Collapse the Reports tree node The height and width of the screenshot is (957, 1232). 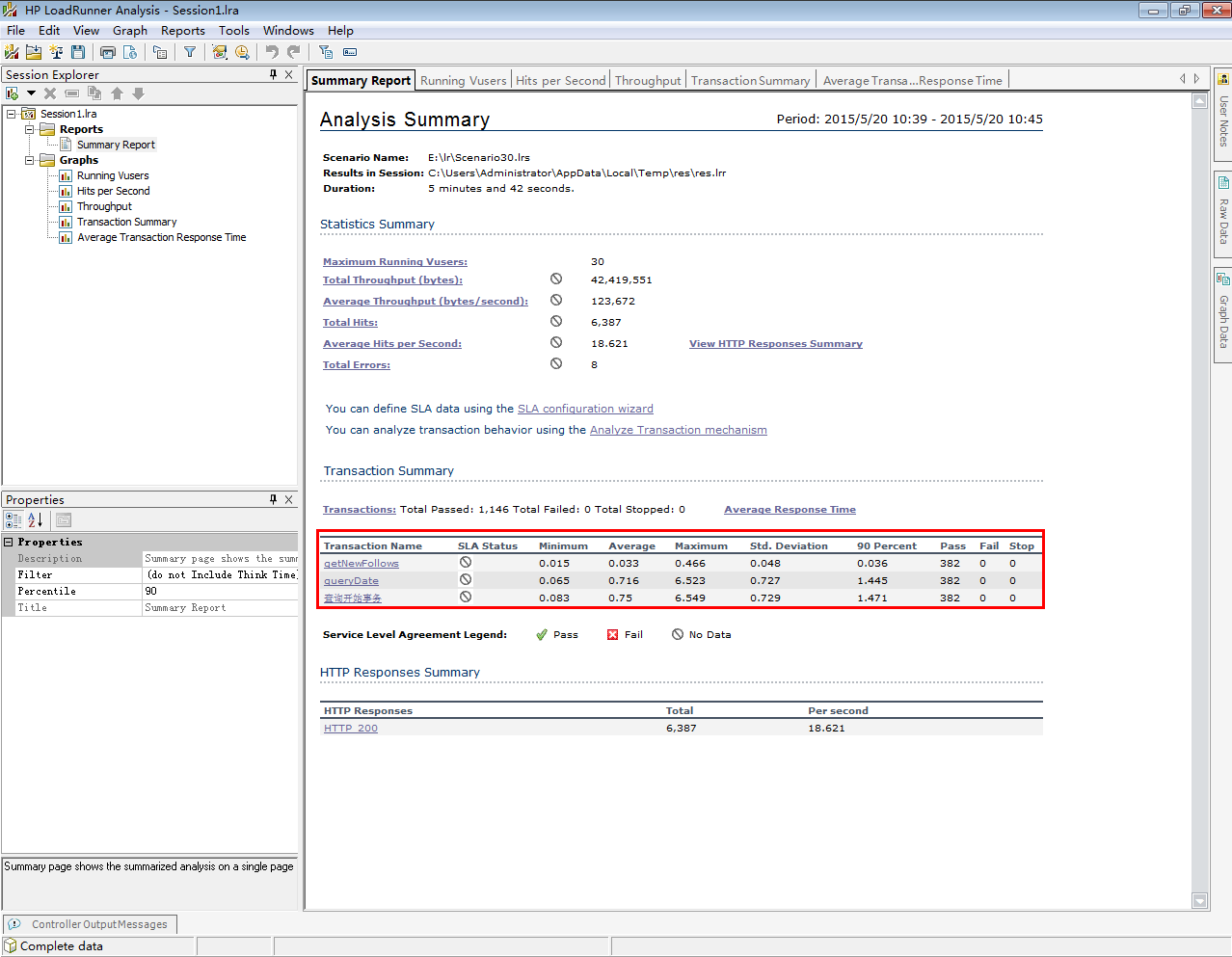29,129
